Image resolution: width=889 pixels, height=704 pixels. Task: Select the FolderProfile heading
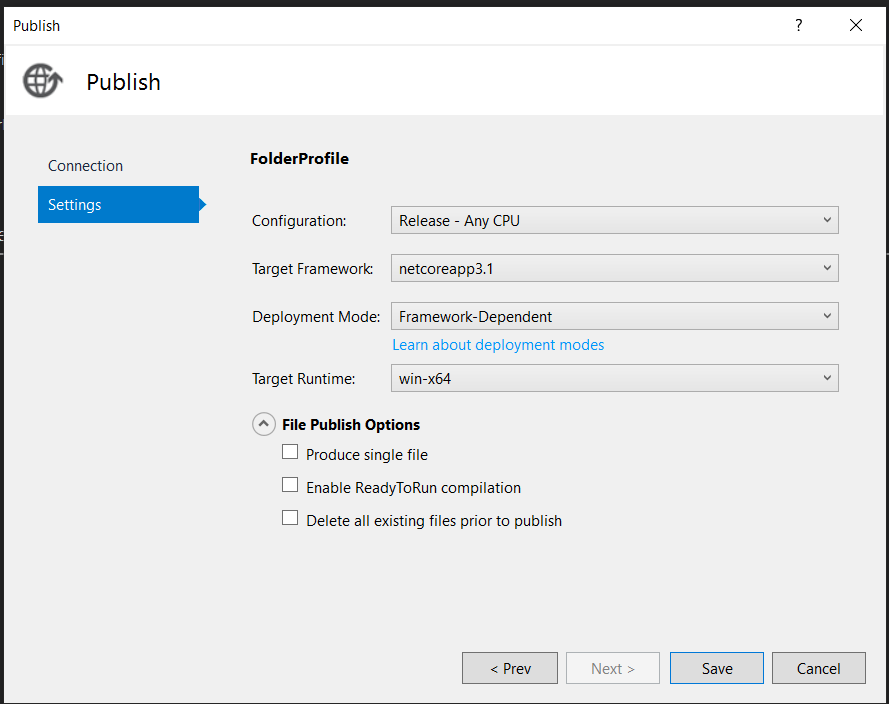(299, 158)
